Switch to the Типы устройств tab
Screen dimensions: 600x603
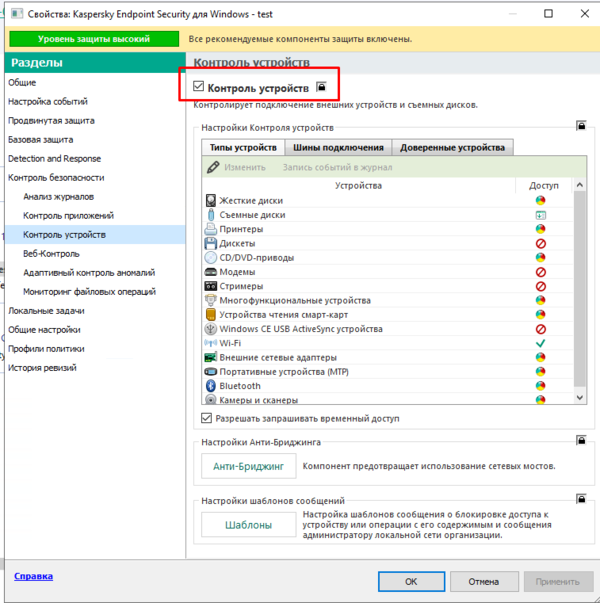(x=243, y=148)
